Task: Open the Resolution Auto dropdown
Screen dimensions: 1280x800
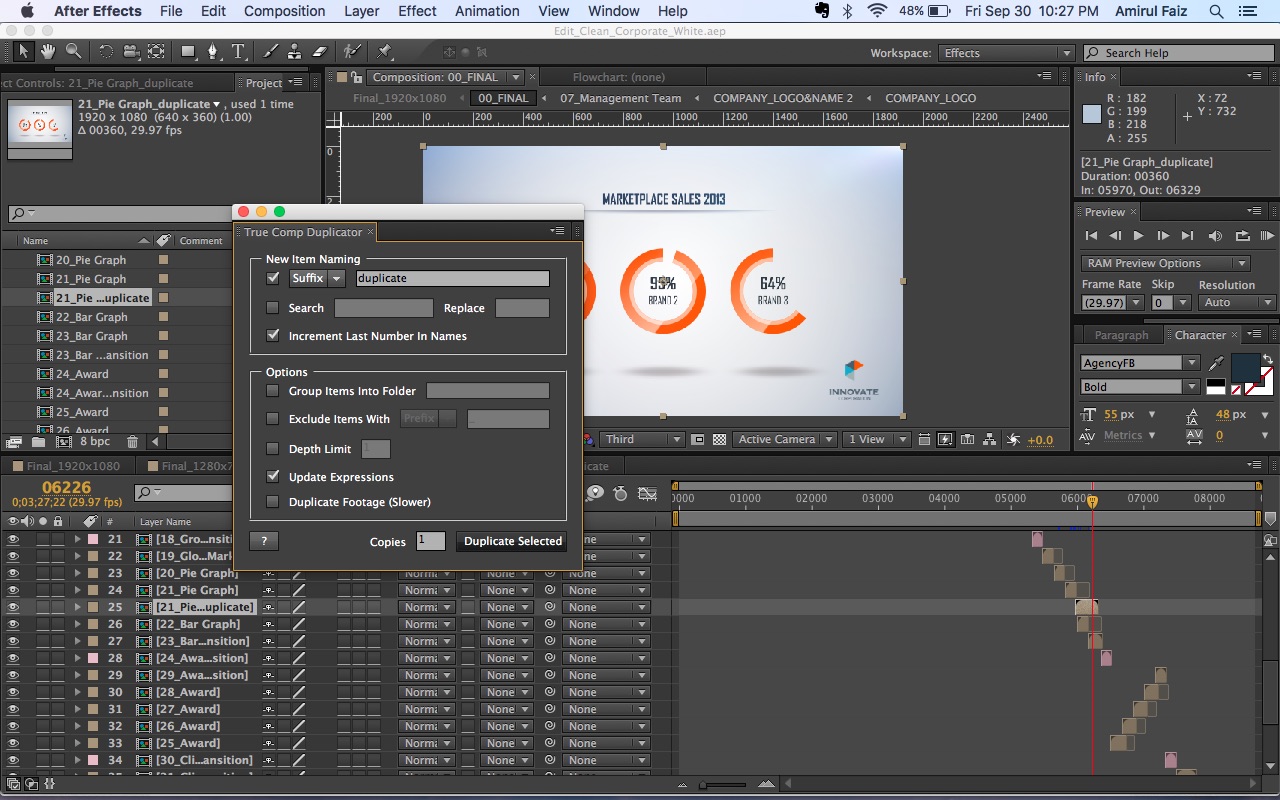Action: (x=1237, y=302)
